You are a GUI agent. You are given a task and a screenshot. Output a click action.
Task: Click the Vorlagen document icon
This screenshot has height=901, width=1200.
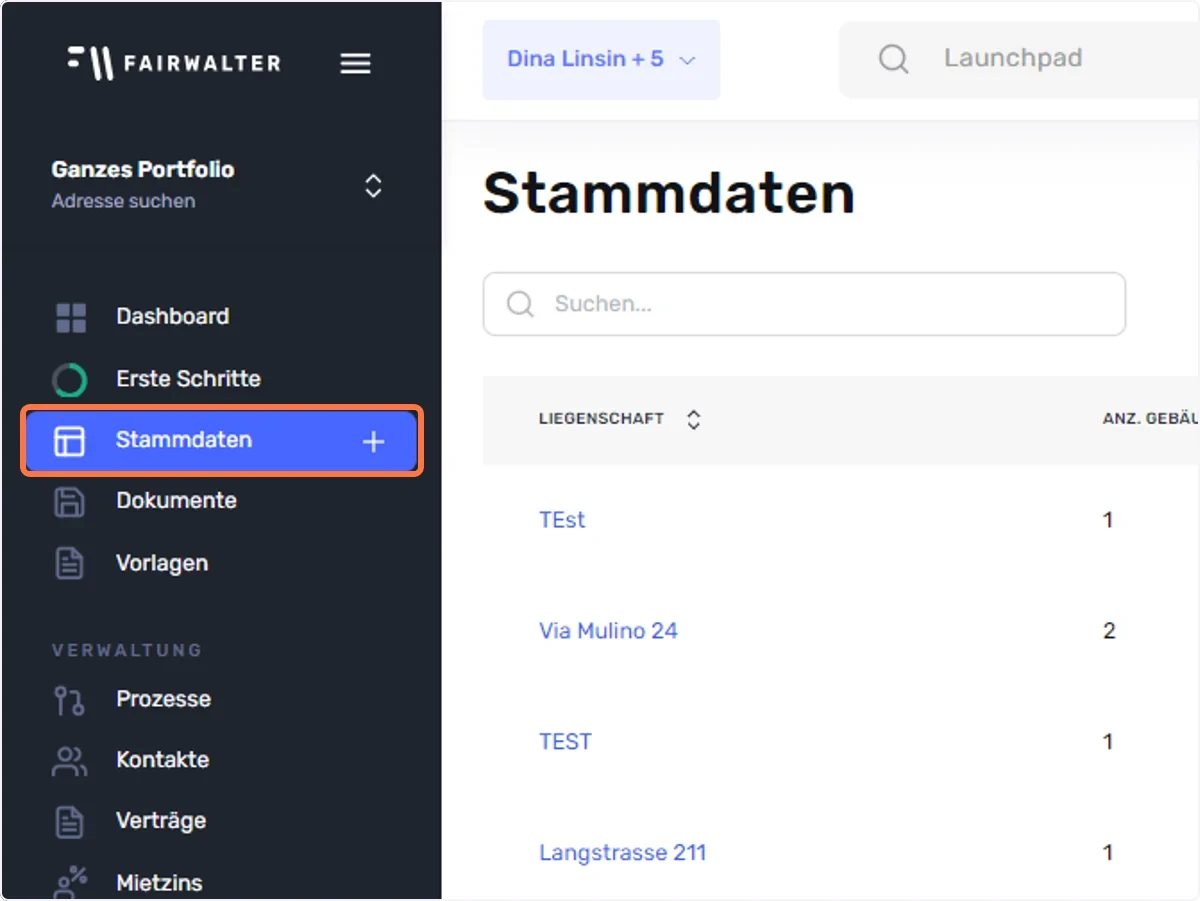click(x=69, y=564)
